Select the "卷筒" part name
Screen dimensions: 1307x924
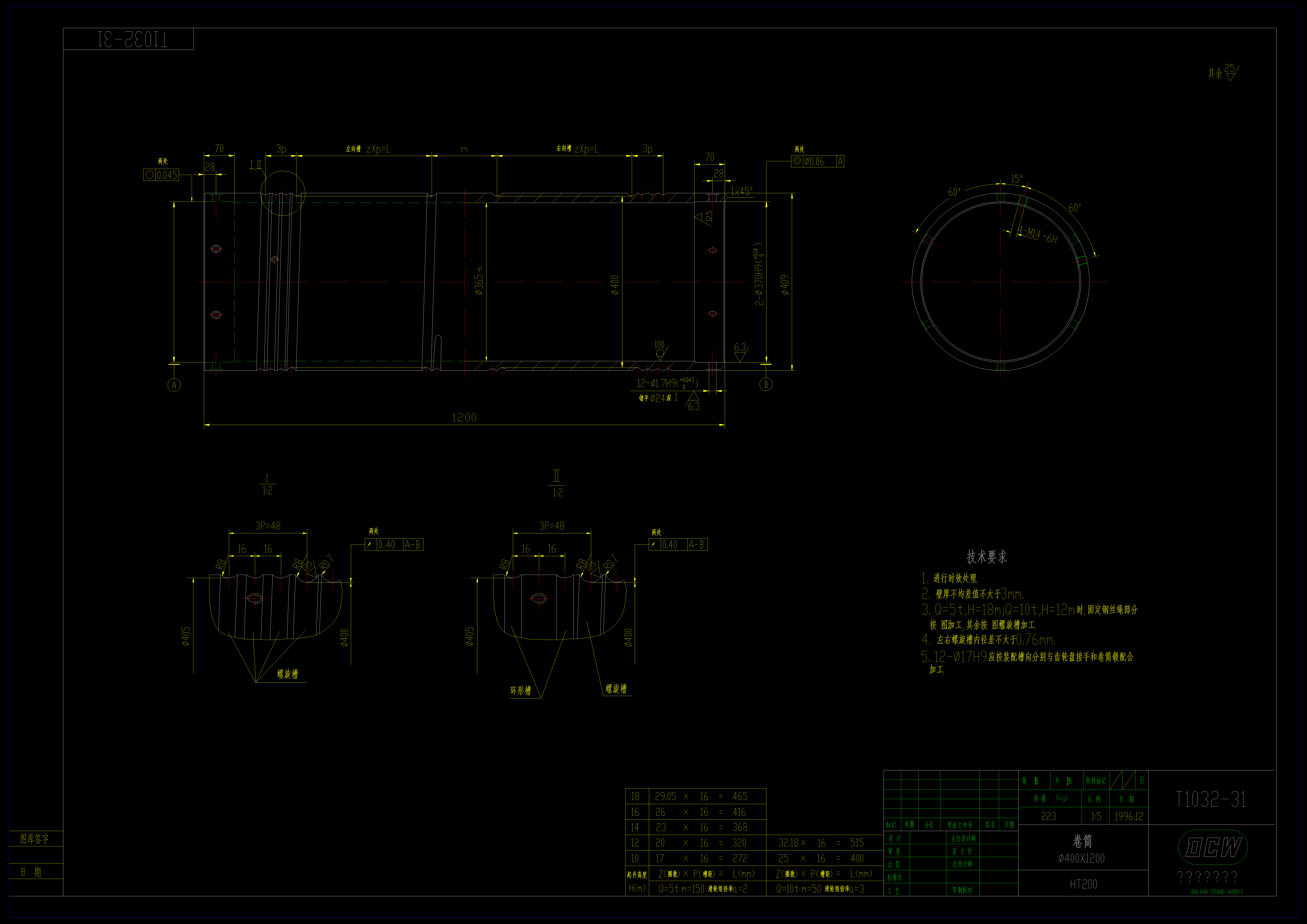click(1082, 841)
